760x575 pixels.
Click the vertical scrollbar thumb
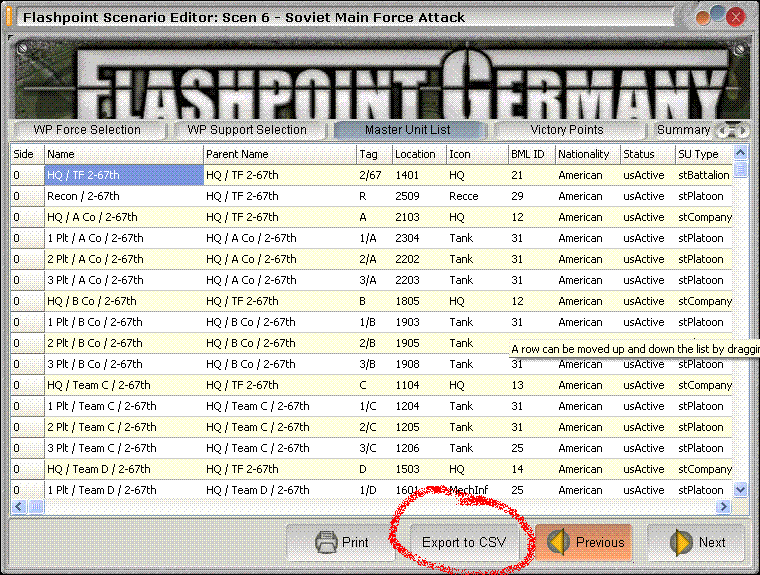click(x=740, y=169)
